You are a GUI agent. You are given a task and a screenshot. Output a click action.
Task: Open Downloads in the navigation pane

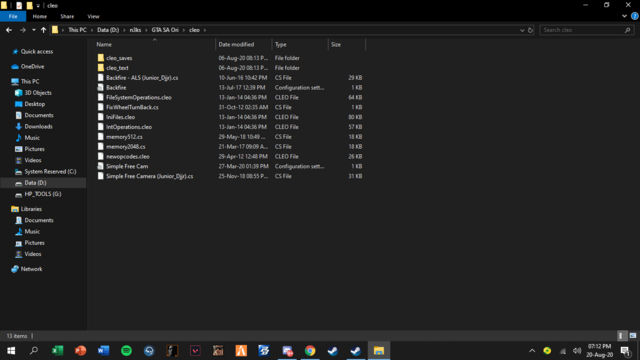pos(38,127)
